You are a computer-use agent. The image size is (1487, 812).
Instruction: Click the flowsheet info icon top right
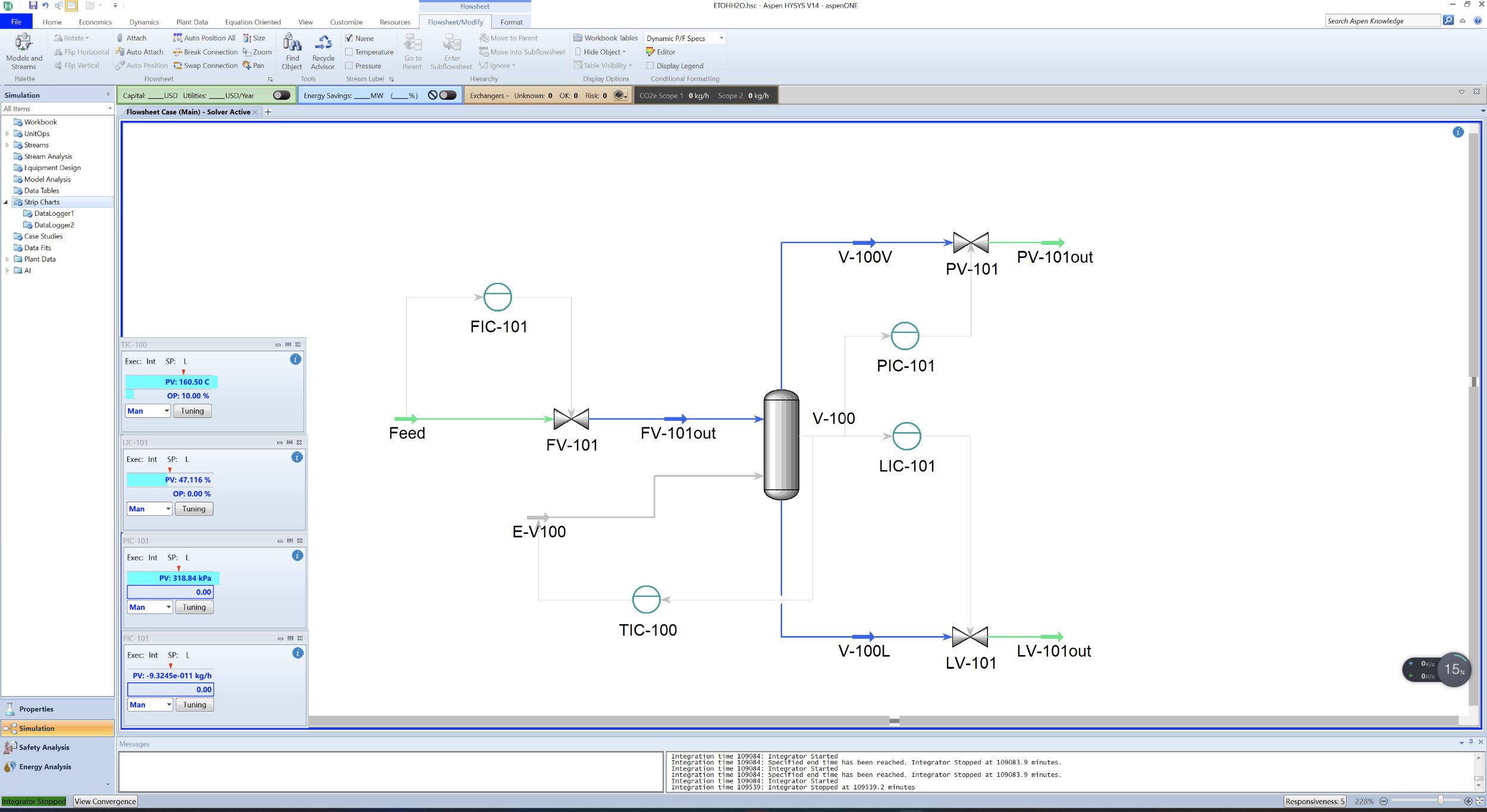tap(1458, 132)
